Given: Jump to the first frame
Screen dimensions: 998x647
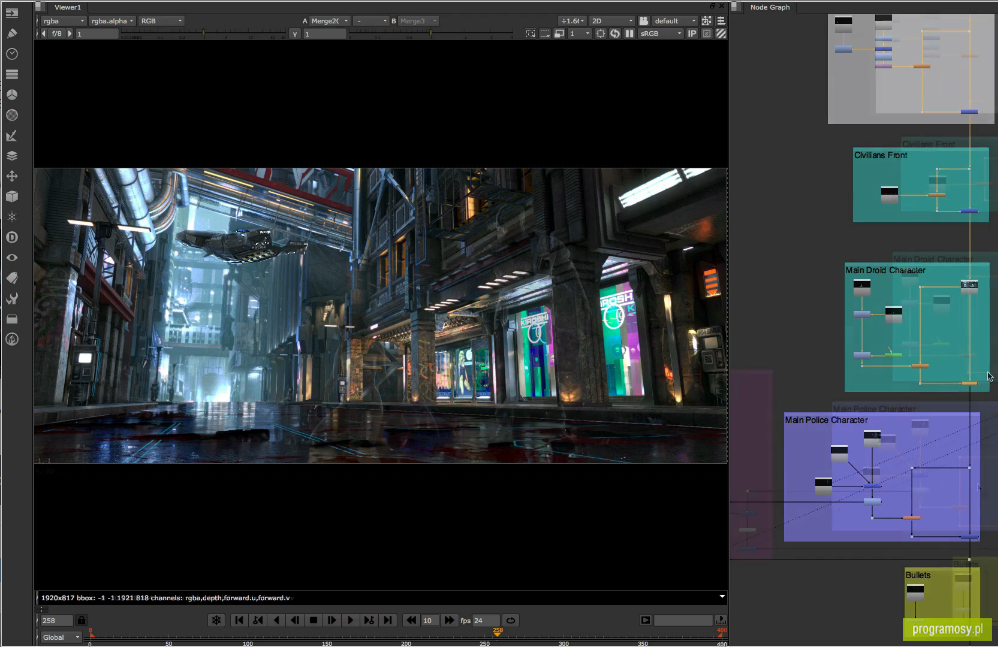Looking at the screenshot, I should (239, 620).
